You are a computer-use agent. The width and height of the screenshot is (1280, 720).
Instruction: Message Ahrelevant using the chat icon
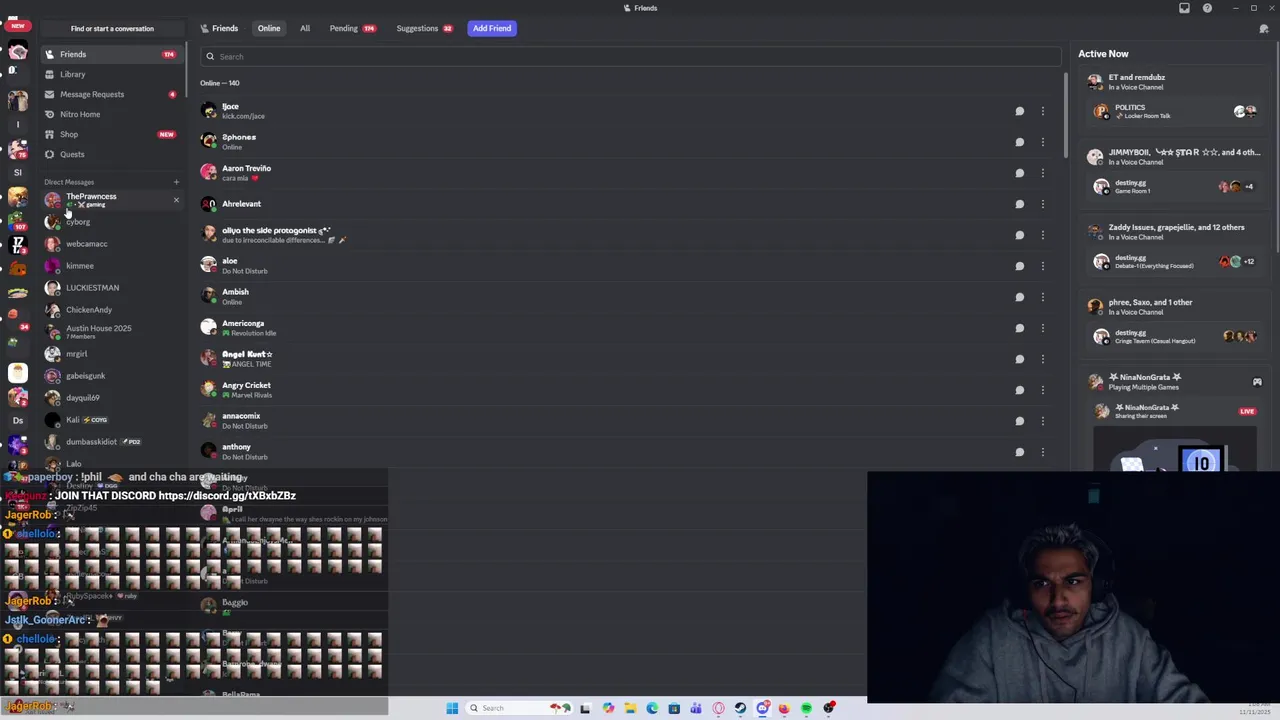click(x=1019, y=204)
